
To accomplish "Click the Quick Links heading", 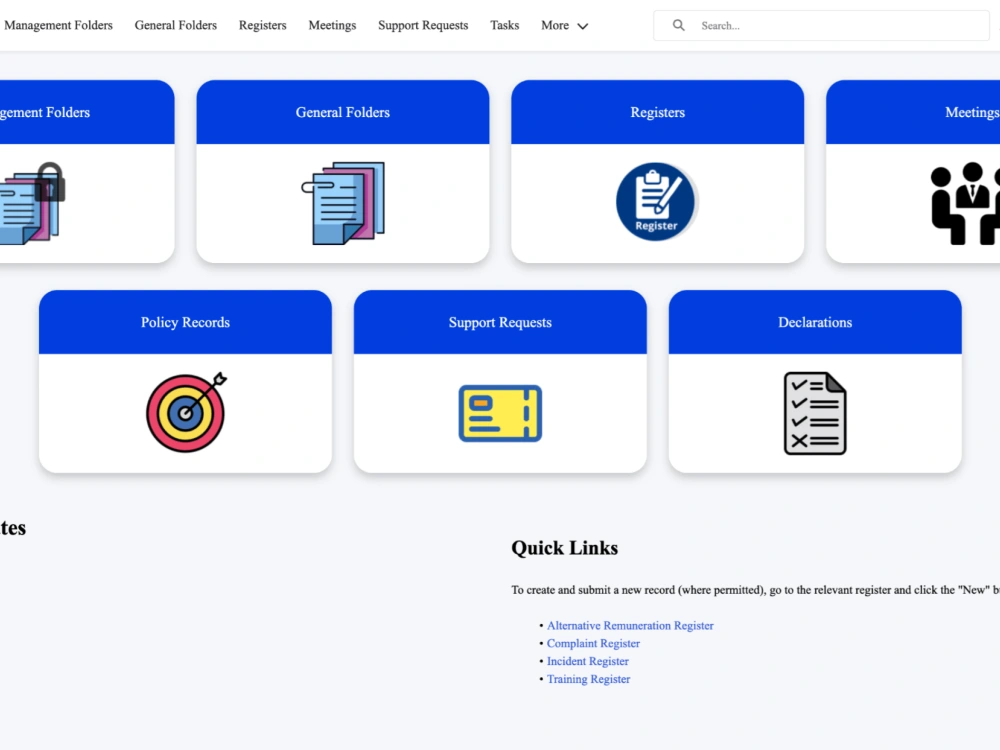I will click(564, 548).
